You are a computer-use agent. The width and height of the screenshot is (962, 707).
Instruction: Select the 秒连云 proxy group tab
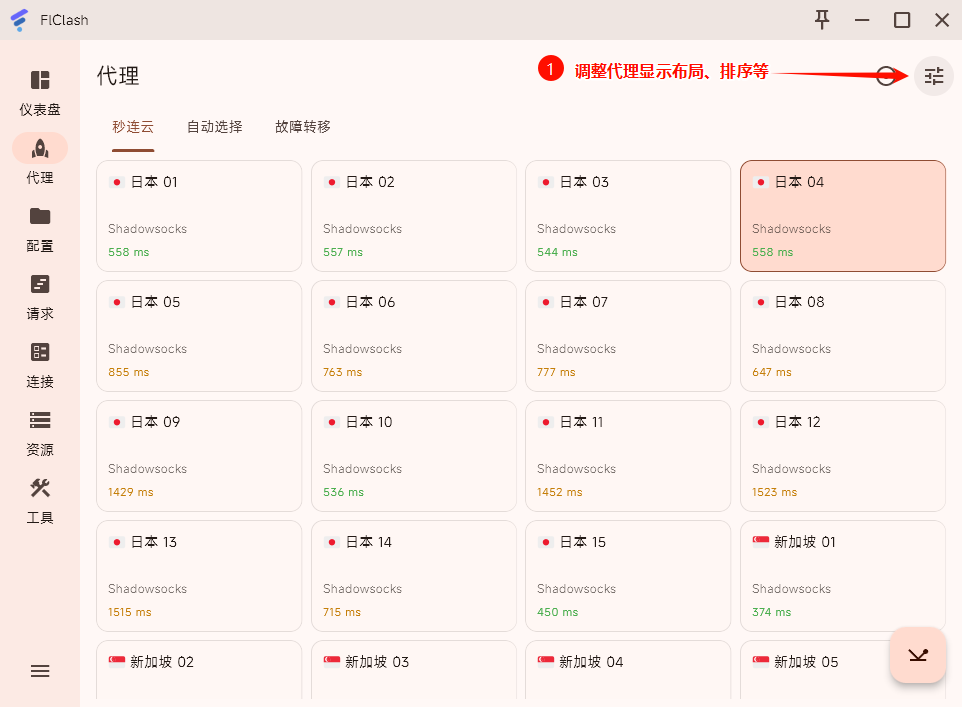point(133,127)
